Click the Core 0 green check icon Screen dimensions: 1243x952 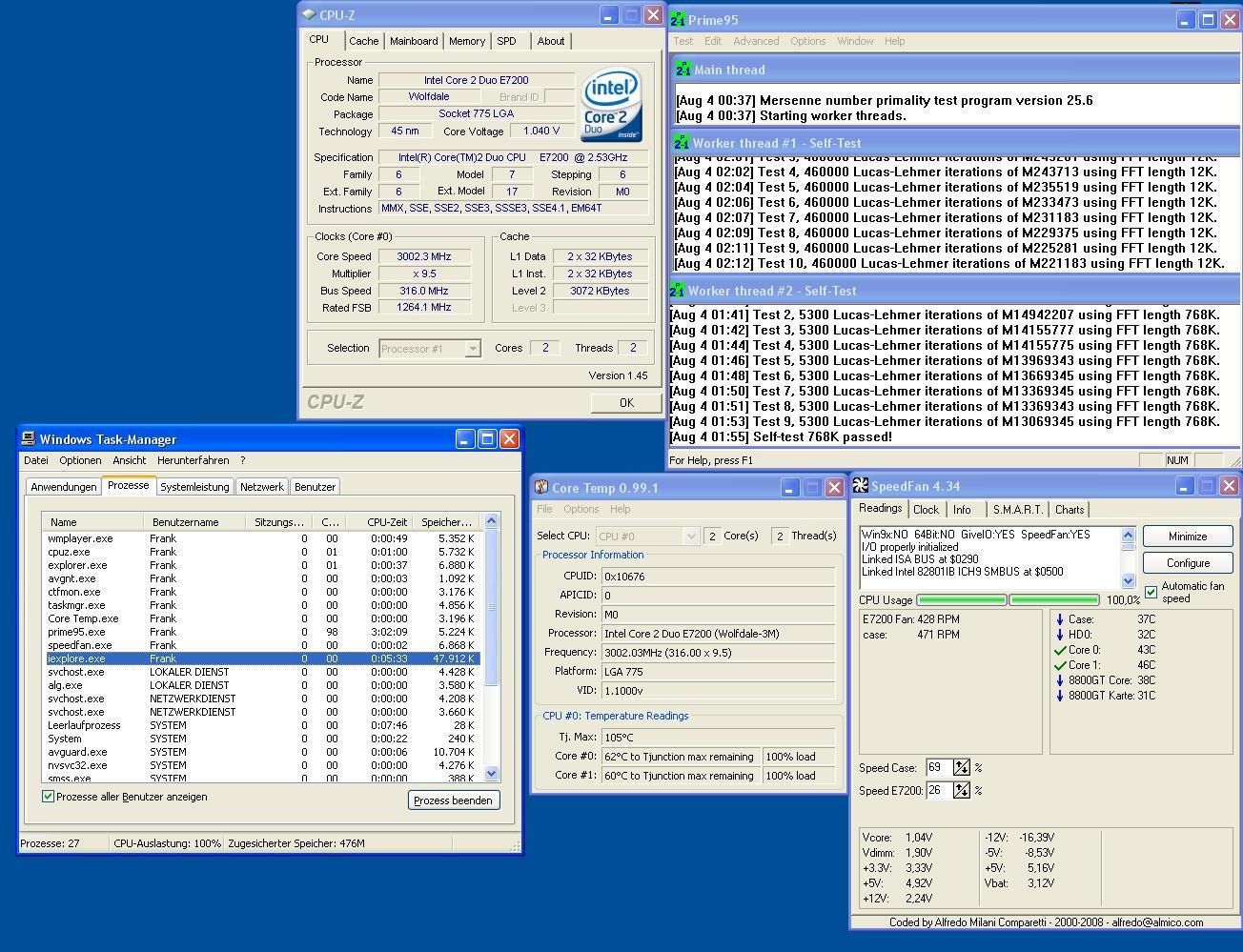pos(1059,650)
